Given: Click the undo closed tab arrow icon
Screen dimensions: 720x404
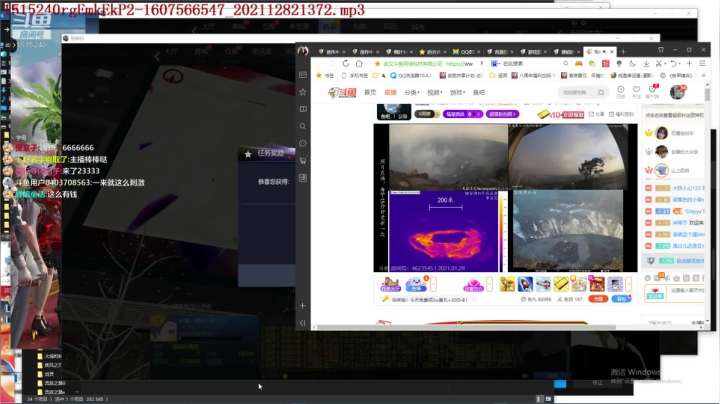Looking at the screenshot, I should 673,63.
